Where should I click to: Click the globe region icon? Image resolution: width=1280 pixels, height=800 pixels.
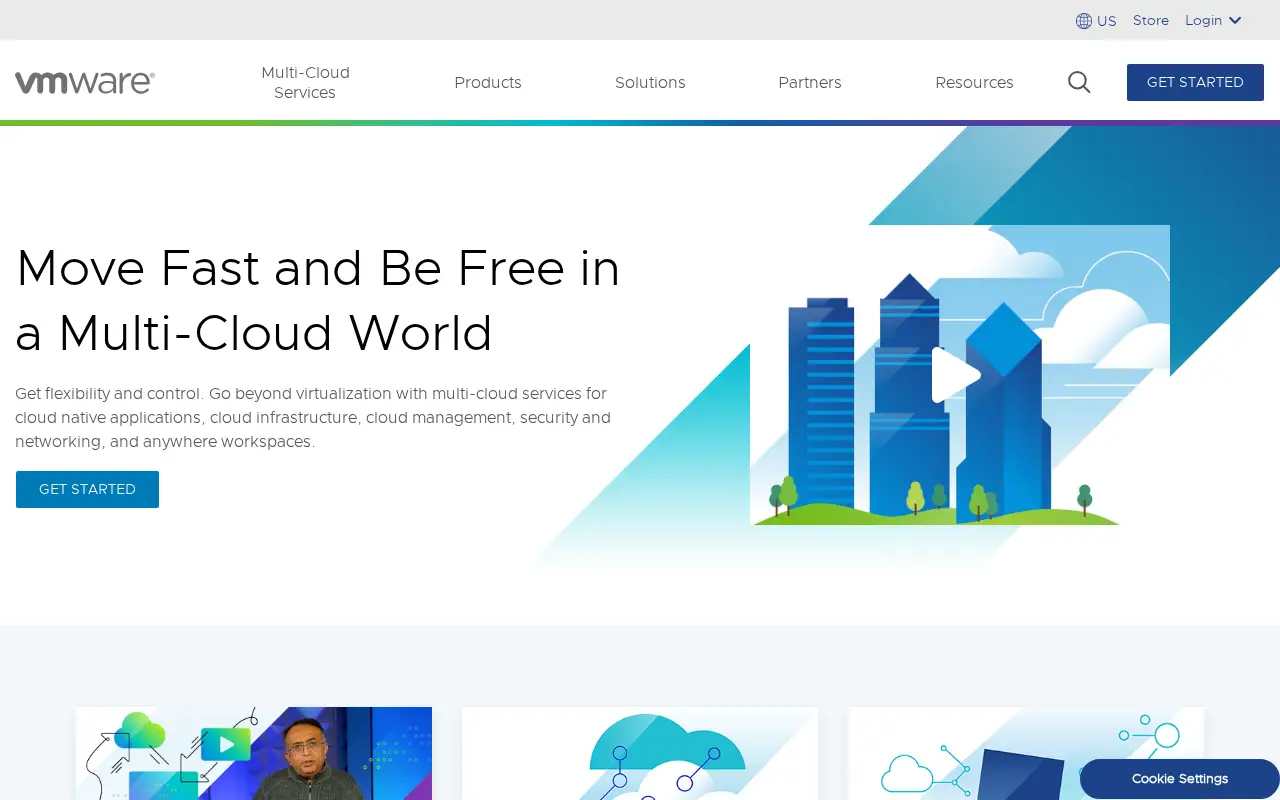[1084, 21]
